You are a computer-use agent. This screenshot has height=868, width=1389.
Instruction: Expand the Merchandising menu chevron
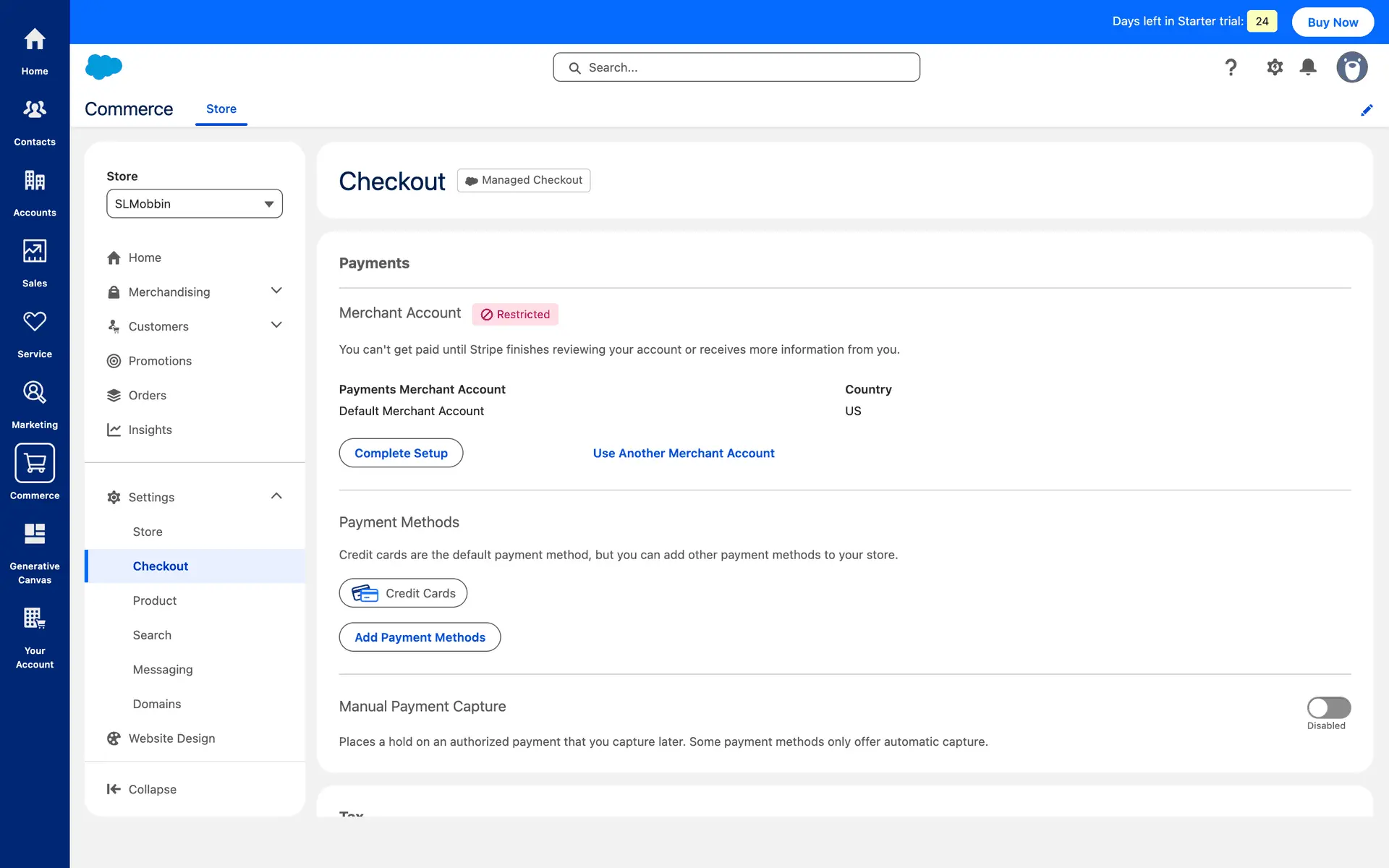click(x=276, y=291)
